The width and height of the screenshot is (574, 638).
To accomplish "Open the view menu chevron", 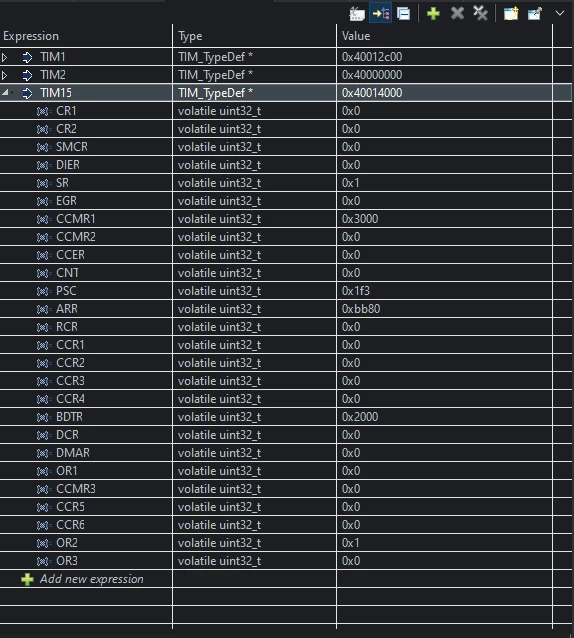I will 560,13.
